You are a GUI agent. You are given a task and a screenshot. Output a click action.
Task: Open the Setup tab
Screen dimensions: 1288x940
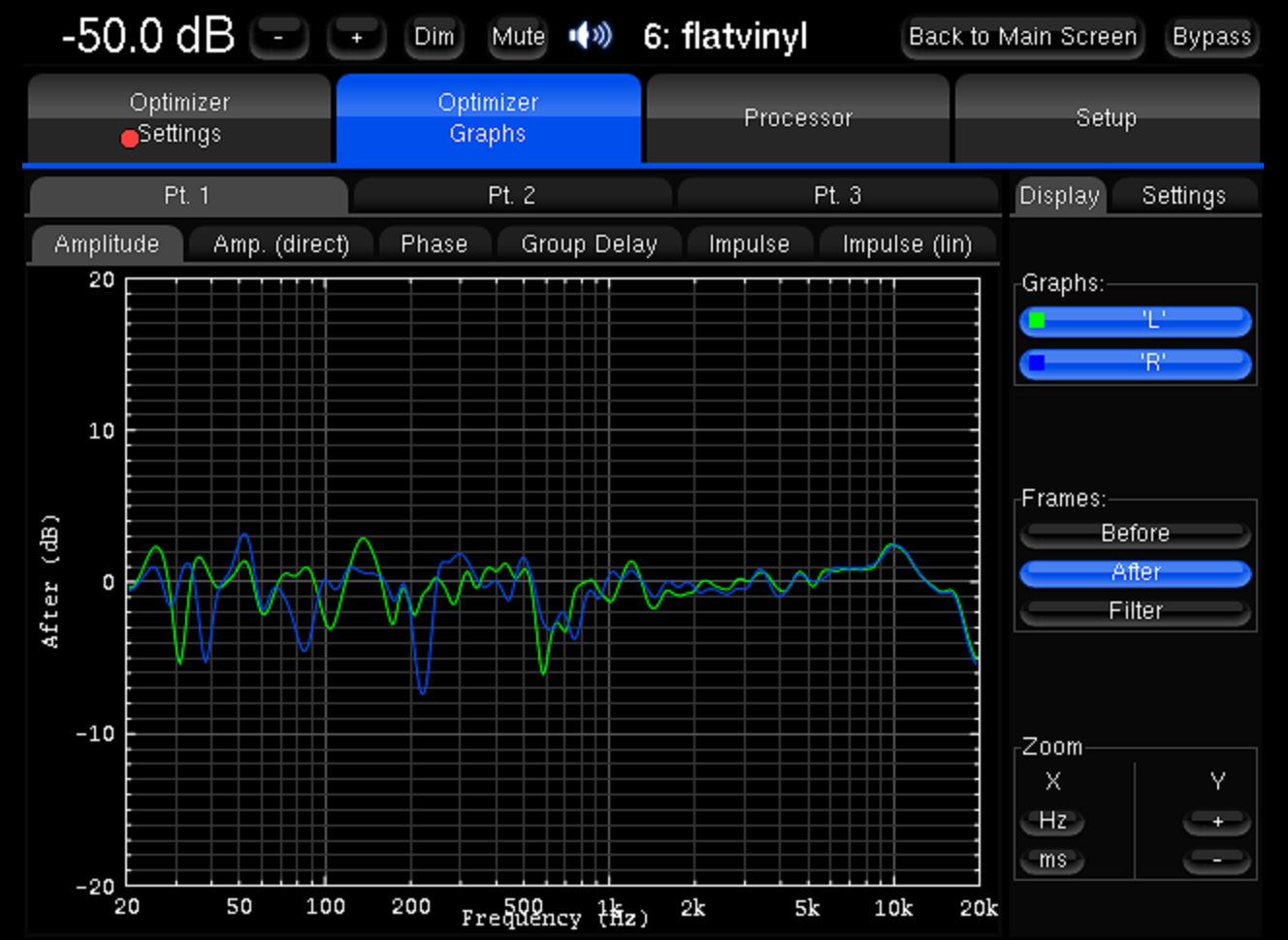1107,117
